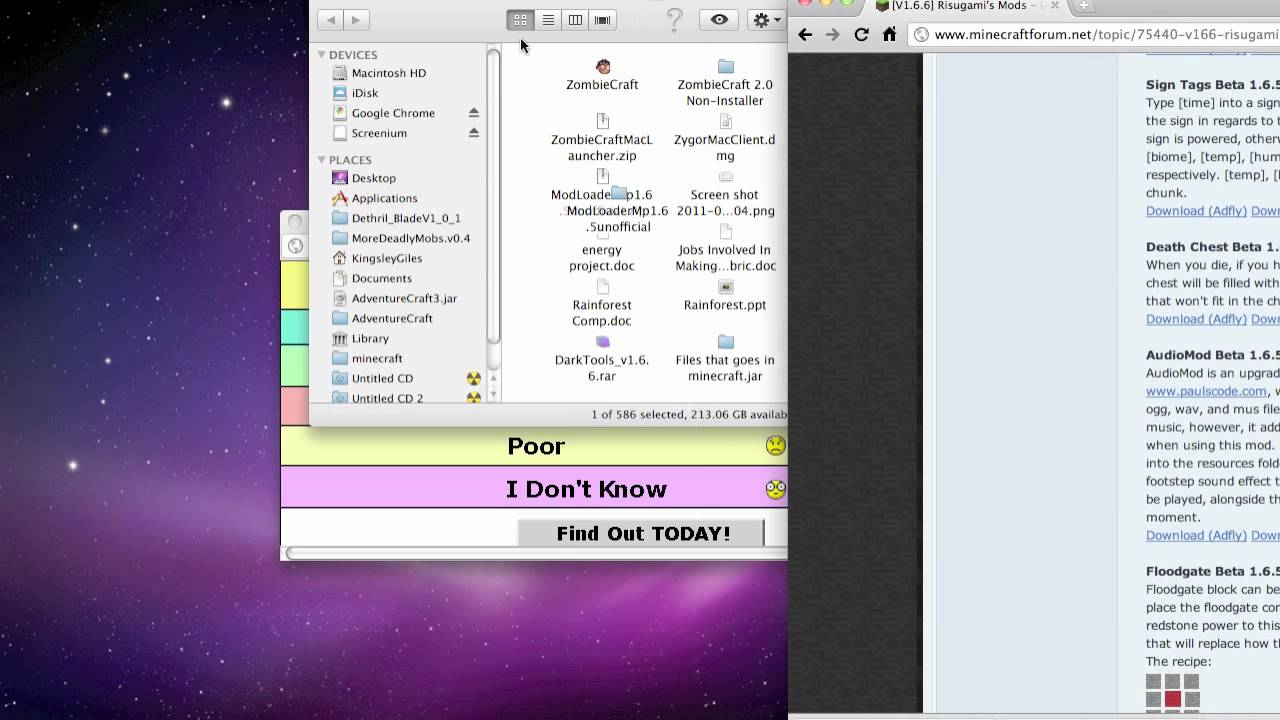Click the Finder sidebar scrollbar
Image resolution: width=1280 pixels, height=720 pixels.
[x=493, y=195]
